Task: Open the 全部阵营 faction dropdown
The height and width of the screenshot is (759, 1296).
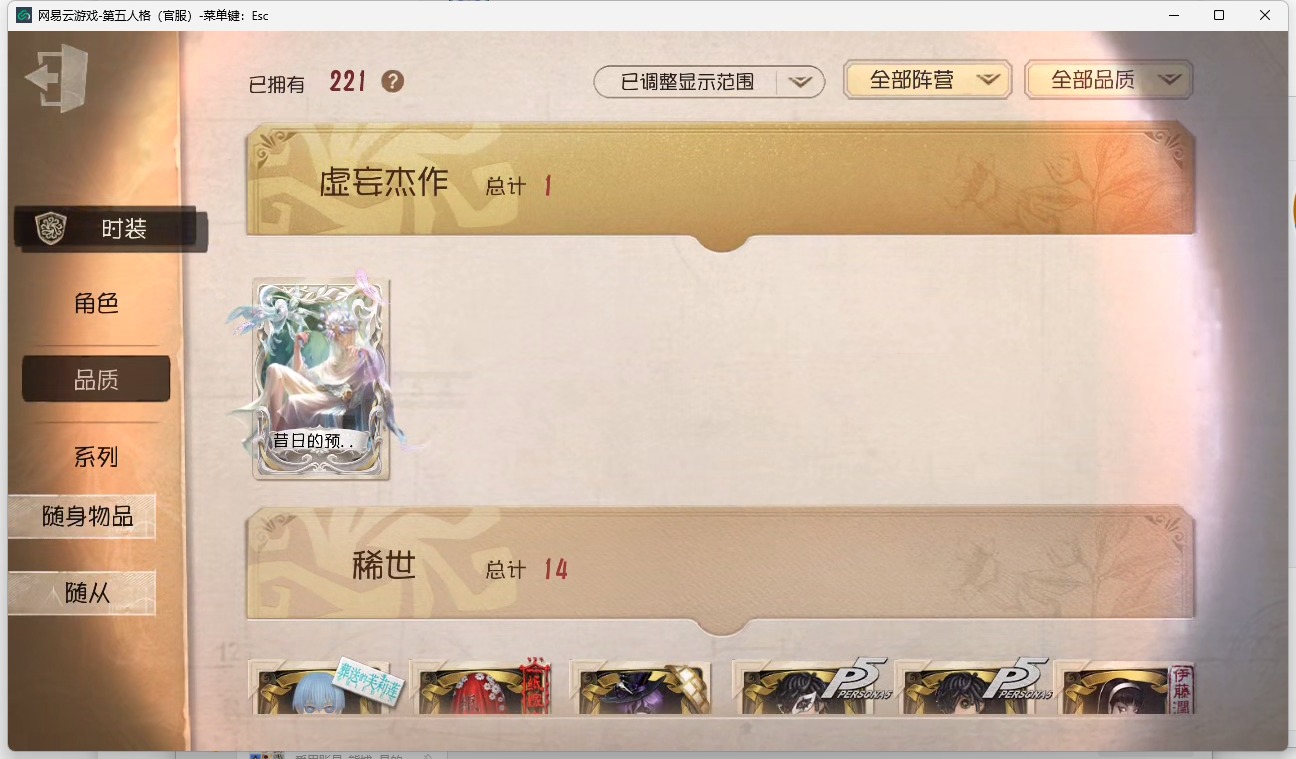Action: (x=928, y=80)
